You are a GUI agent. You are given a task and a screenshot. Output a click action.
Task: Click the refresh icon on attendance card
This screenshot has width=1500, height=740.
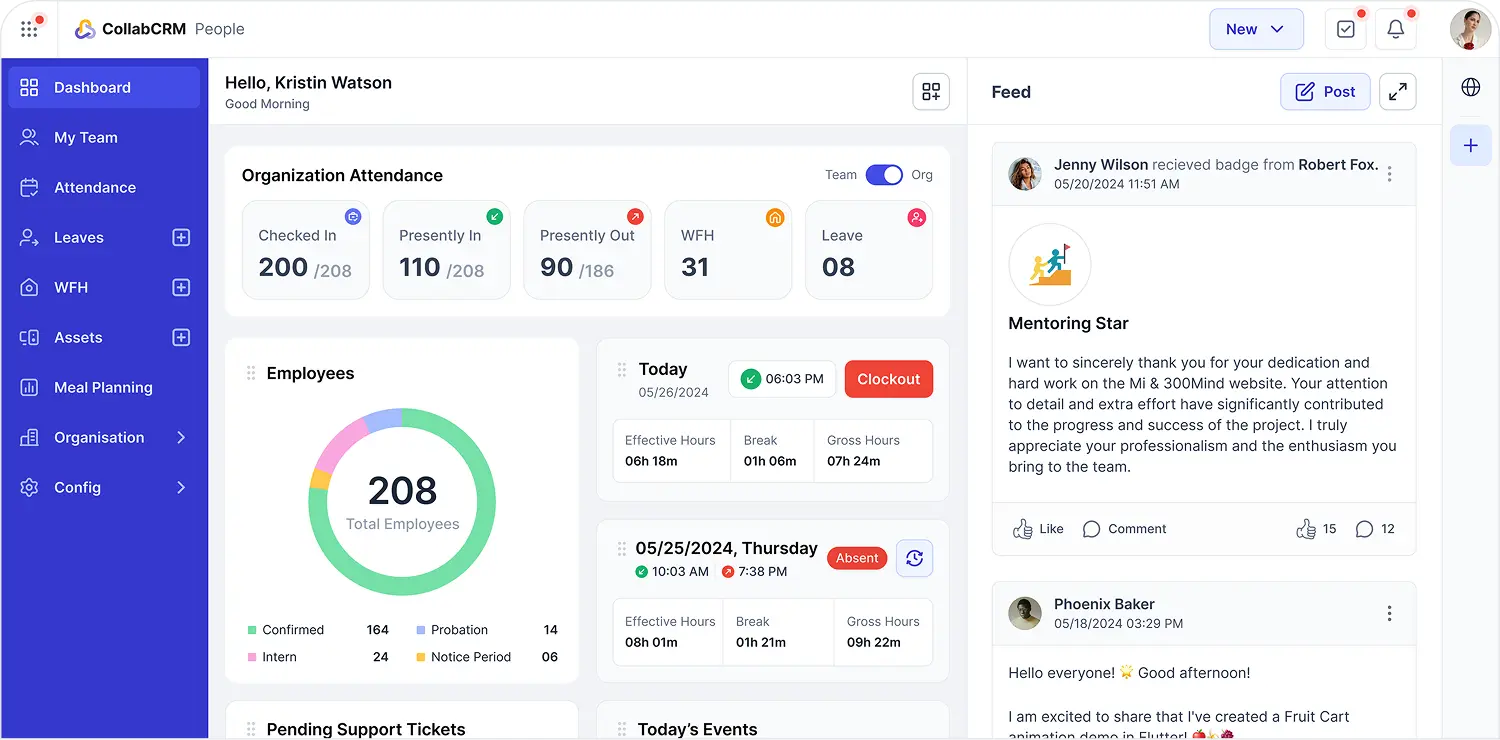(x=914, y=558)
